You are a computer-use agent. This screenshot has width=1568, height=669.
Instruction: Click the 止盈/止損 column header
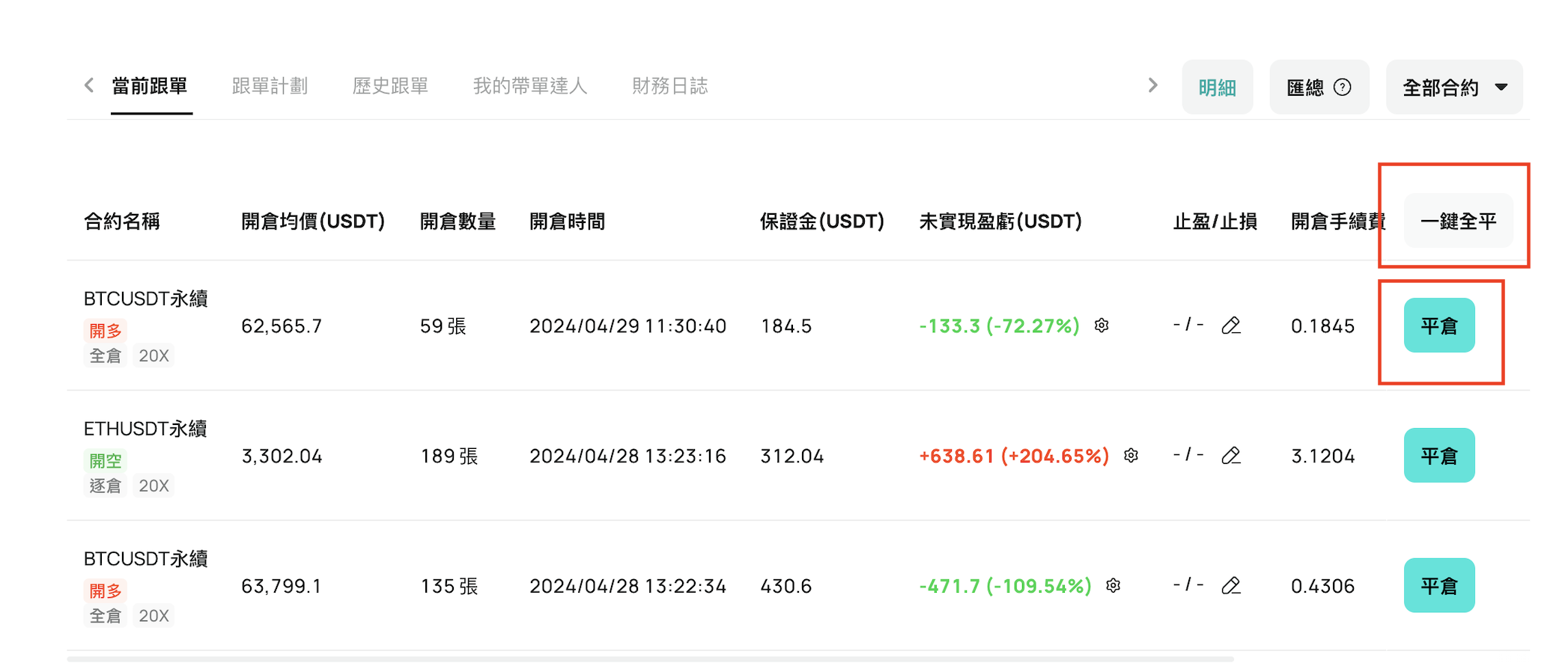pyautogui.click(x=1215, y=222)
